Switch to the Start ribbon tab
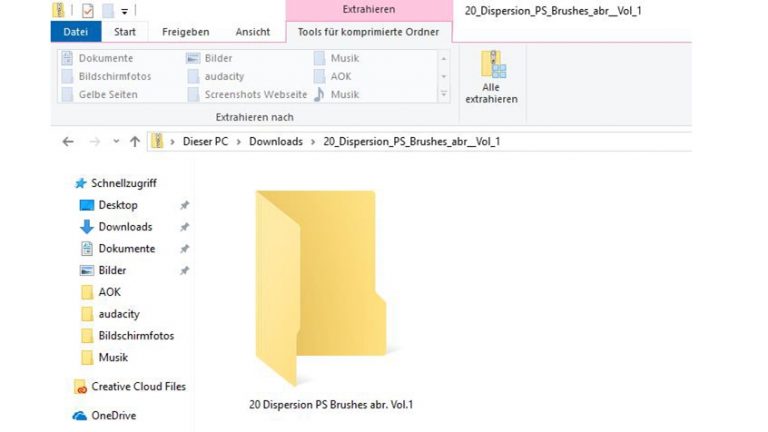Viewport: 768px width, 432px height. tap(125, 32)
